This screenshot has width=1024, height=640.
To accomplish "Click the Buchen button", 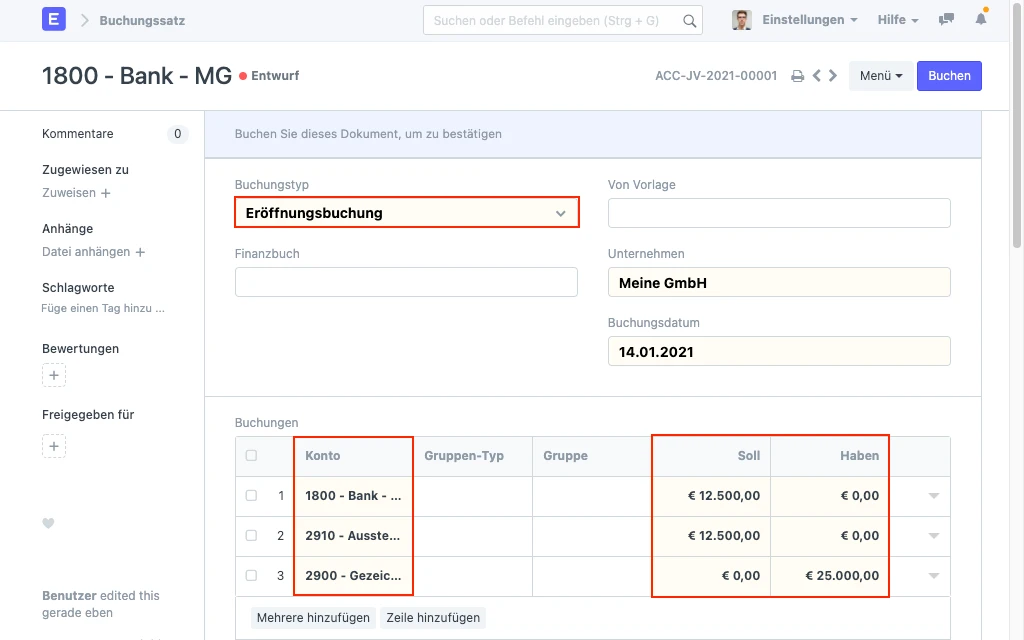I will (x=949, y=76).
